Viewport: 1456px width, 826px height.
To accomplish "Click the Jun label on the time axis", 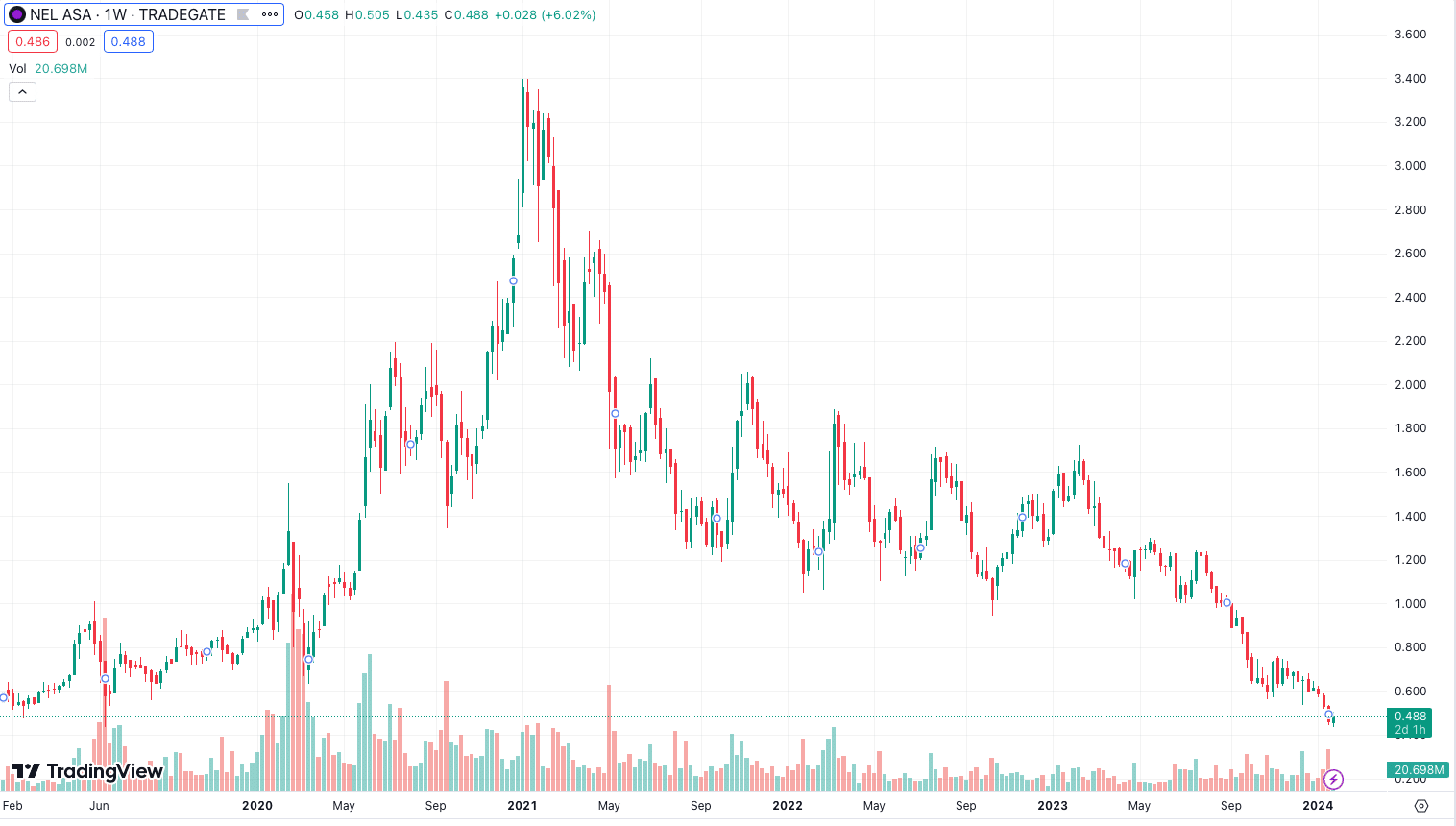I will click(99, 806).
